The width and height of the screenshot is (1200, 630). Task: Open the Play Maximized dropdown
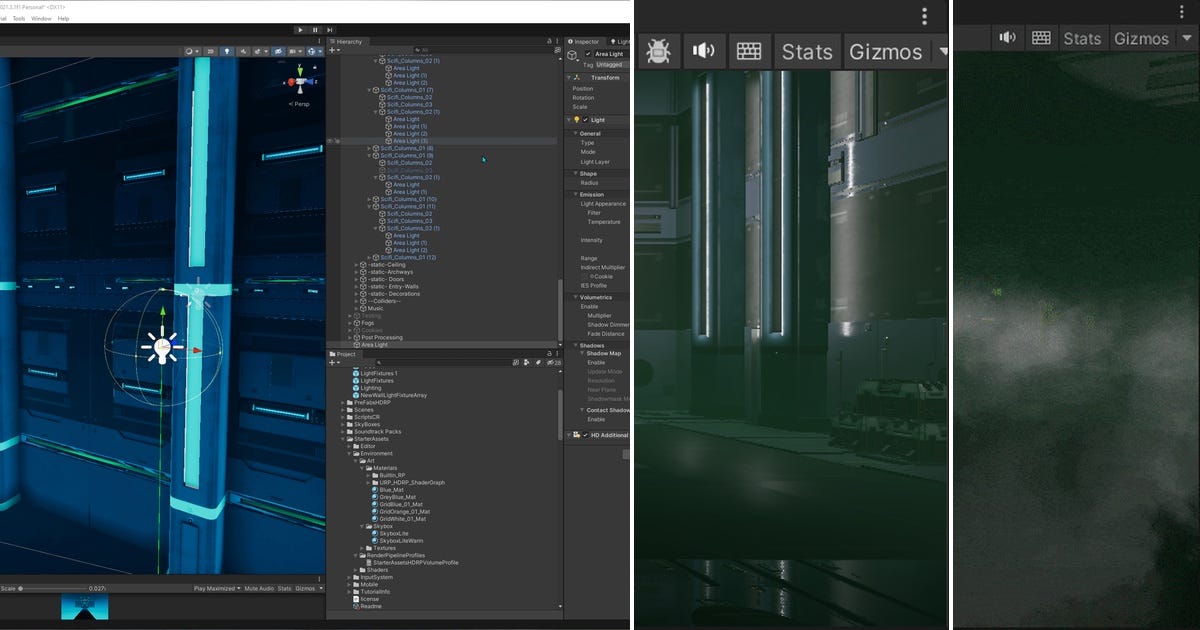pyautogui.click(x=217, y=588)
